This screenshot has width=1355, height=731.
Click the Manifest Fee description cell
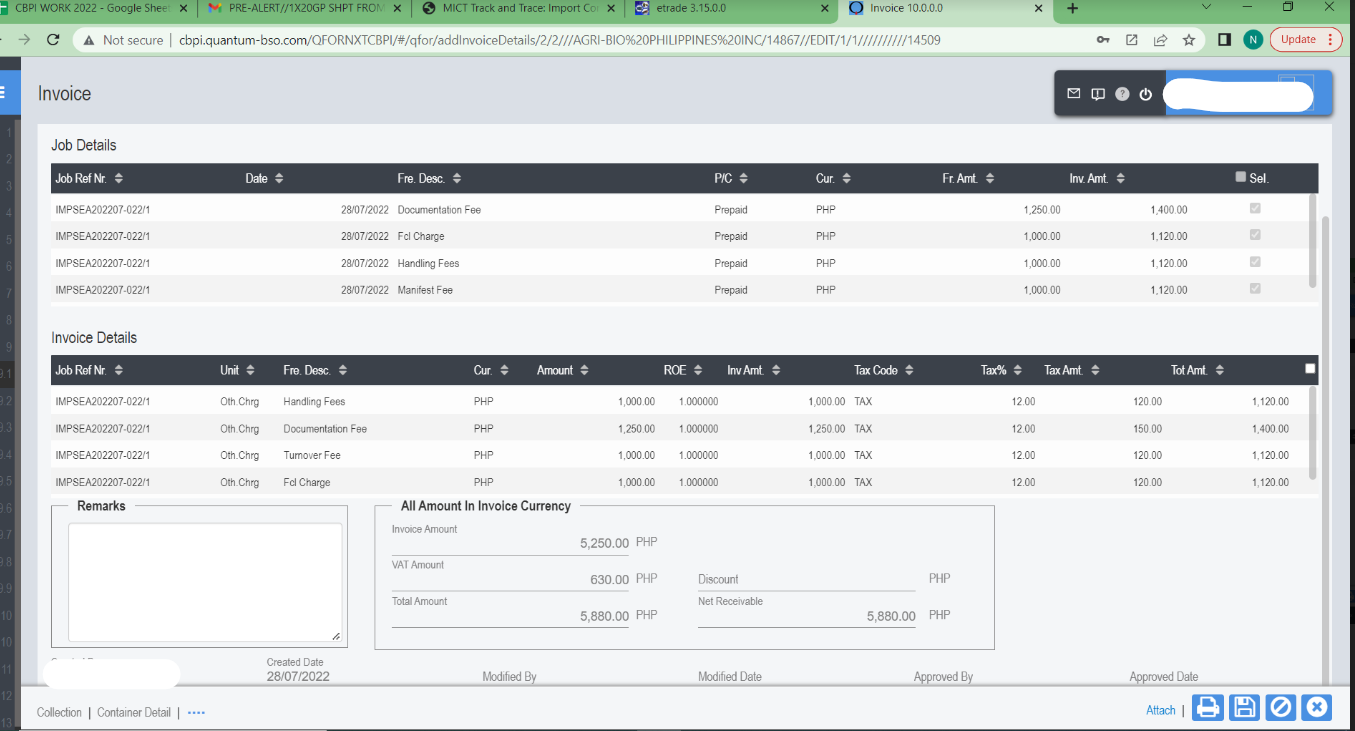[425, 290]
